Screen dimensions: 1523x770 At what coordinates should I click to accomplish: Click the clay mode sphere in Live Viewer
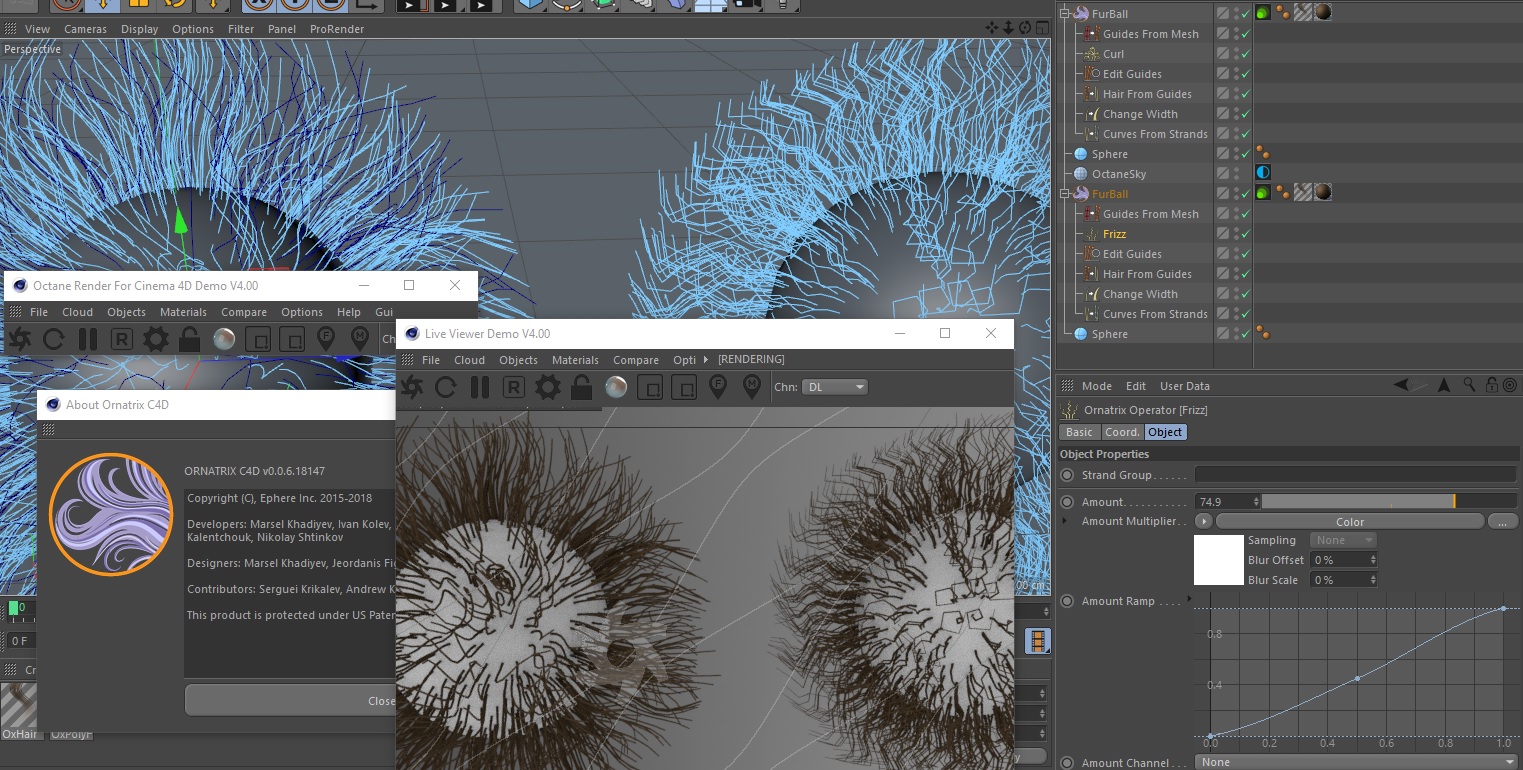pyautogui.click(x=616, y=387)
